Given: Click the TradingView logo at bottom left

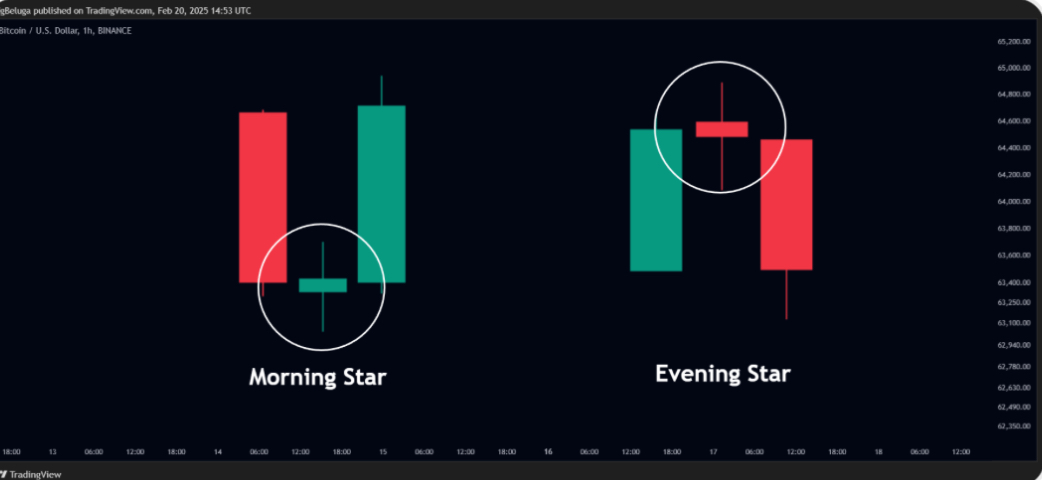Looking at the screenshot, I should click(x=31, y=474).
